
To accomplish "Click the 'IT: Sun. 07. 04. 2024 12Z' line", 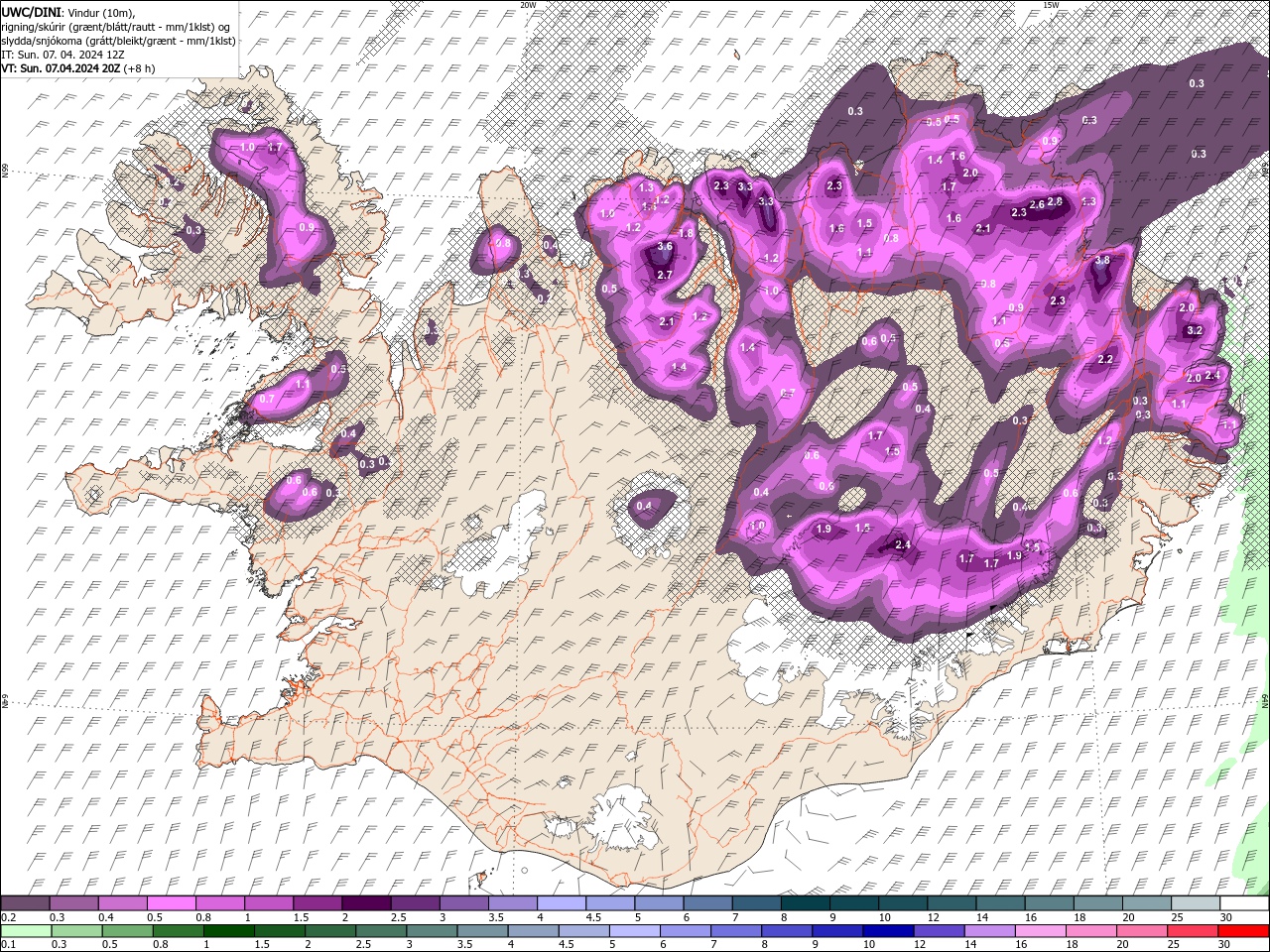I will [63, 55].
